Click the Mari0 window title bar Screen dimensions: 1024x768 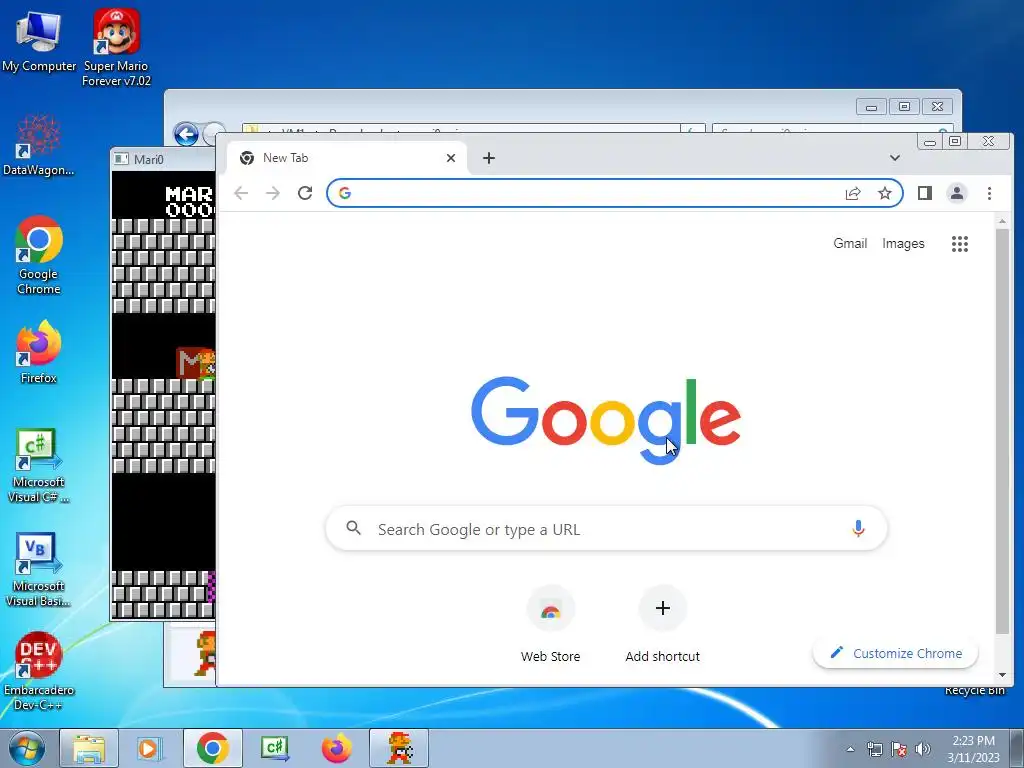pos(163,159)
